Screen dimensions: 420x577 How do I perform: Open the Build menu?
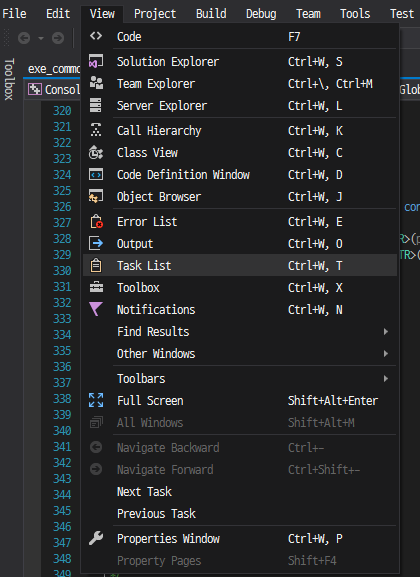point(211,14)
